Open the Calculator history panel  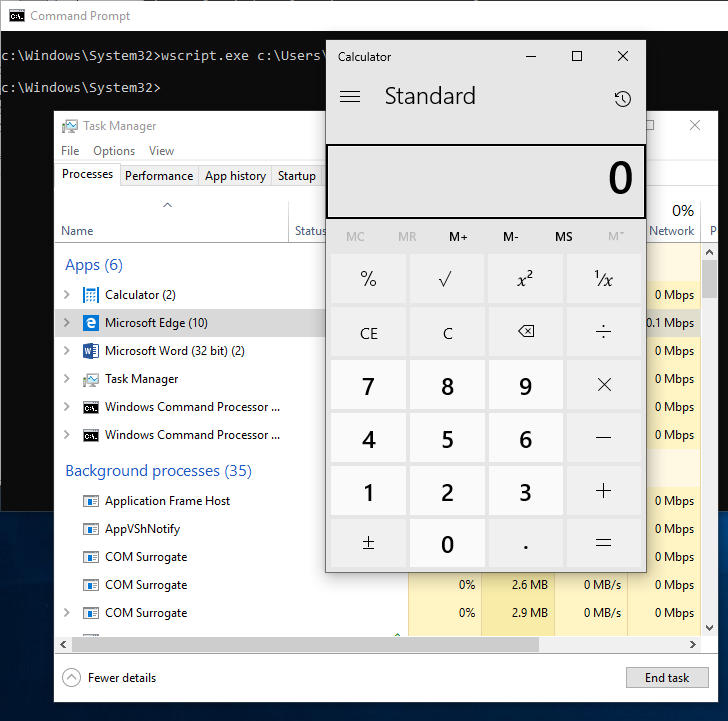pos(623,98)
